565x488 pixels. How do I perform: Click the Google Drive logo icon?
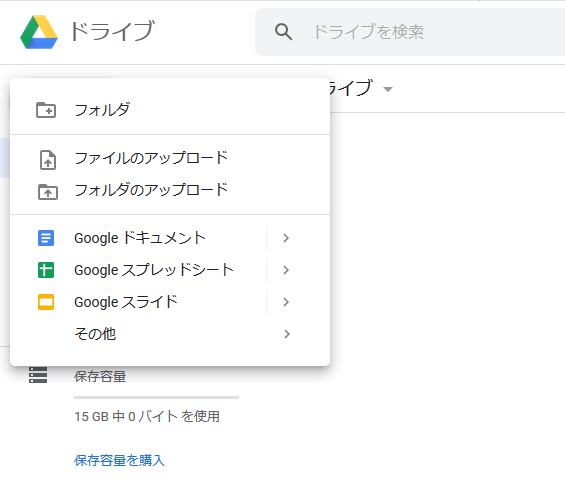(x=39, y=32)
